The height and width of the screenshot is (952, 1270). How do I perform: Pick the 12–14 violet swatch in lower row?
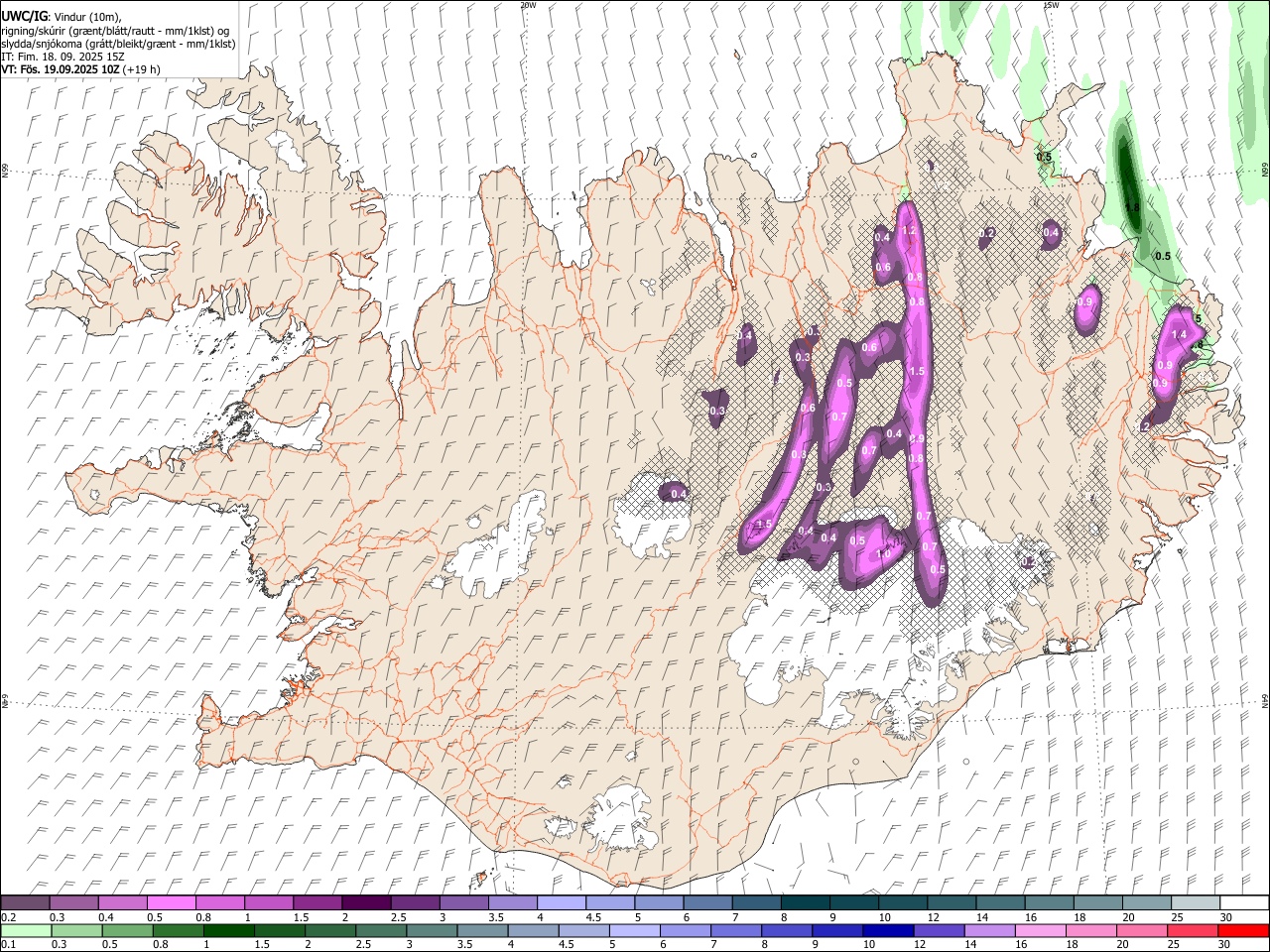[x=938, y=931]
